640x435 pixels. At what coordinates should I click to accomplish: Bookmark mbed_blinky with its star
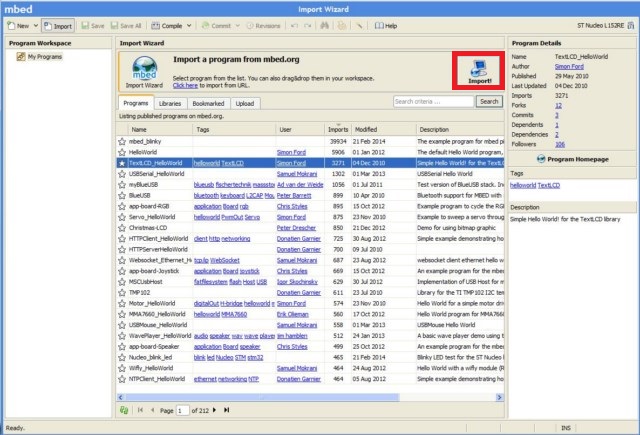click(x=122, y=142)
